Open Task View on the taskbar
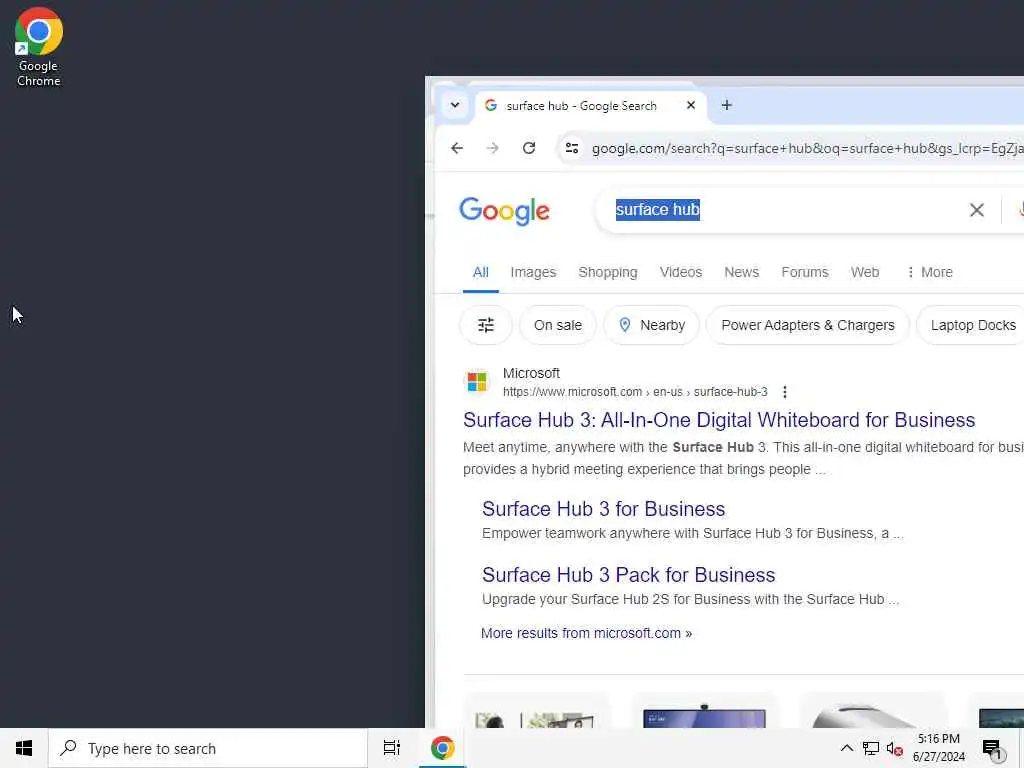The image size is (1024, 768). tap(392, 748)
